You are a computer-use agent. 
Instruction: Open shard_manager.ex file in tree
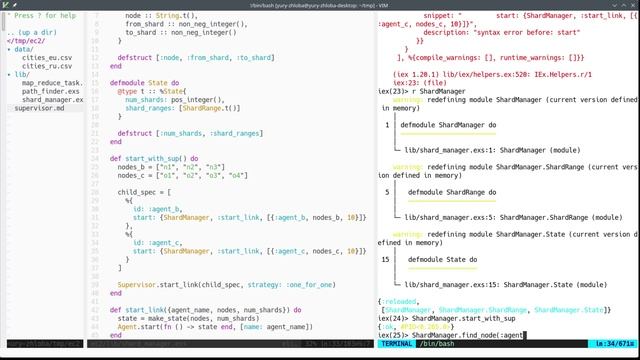click(x=53, y=100)
